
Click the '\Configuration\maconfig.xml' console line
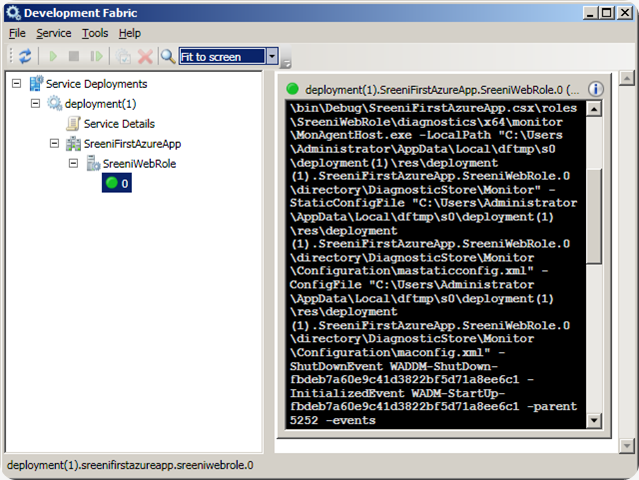(x=397, y=352)
